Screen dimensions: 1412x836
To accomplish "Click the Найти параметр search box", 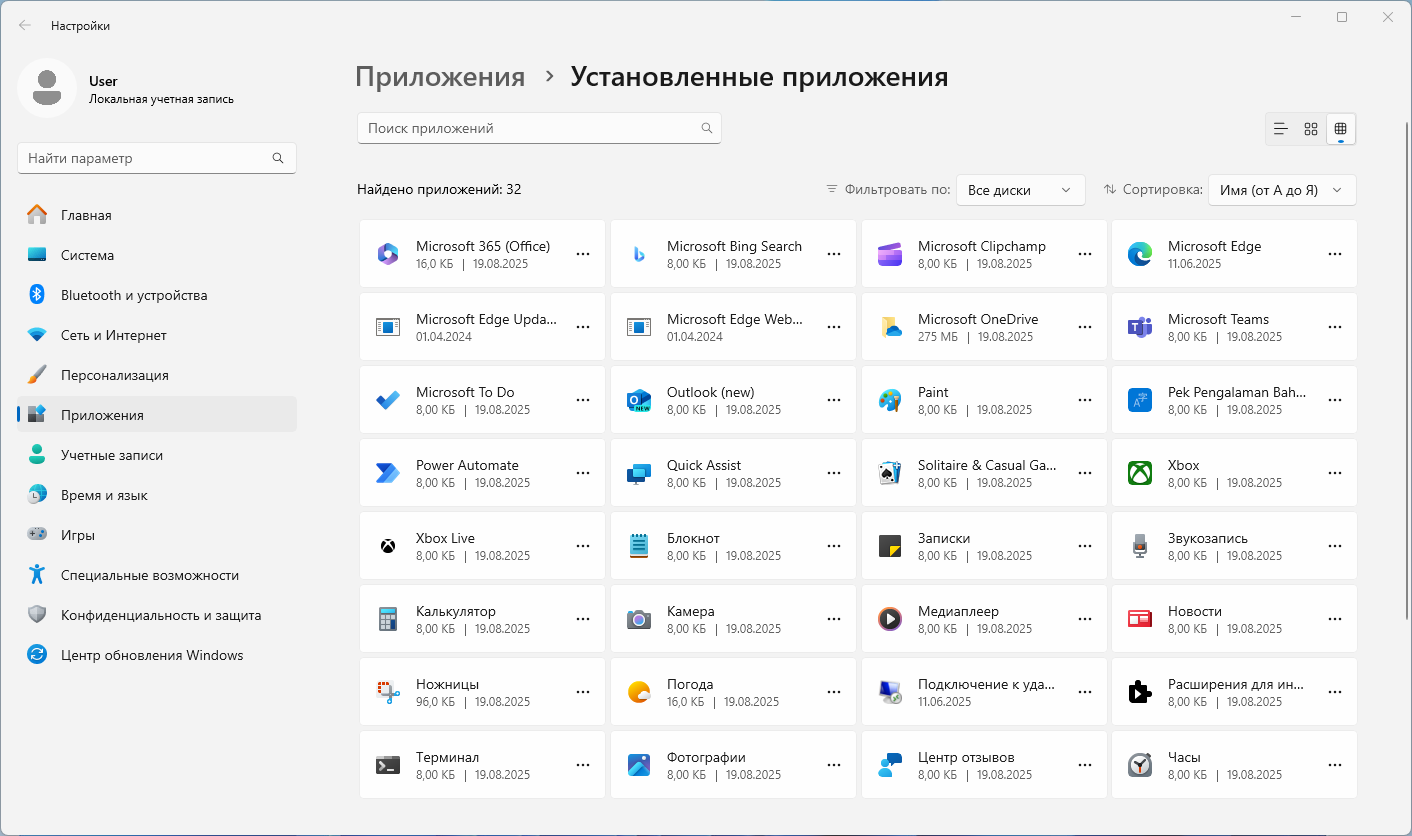I will tap(157, 158).
